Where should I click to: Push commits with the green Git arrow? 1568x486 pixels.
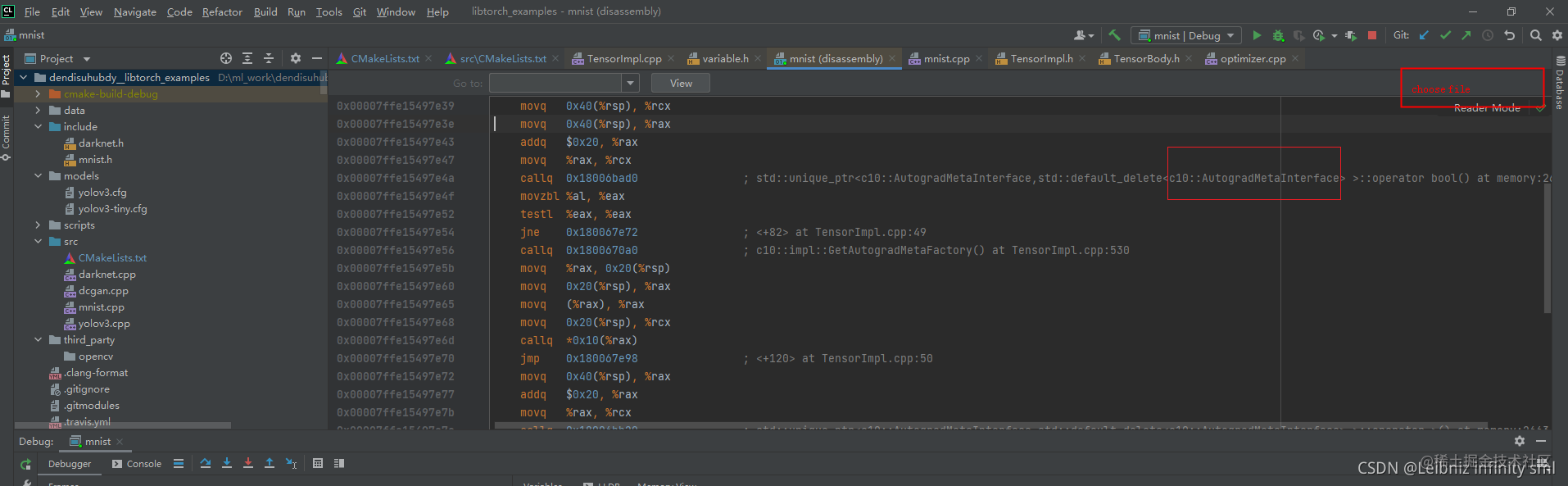(x=1466, y=35)
